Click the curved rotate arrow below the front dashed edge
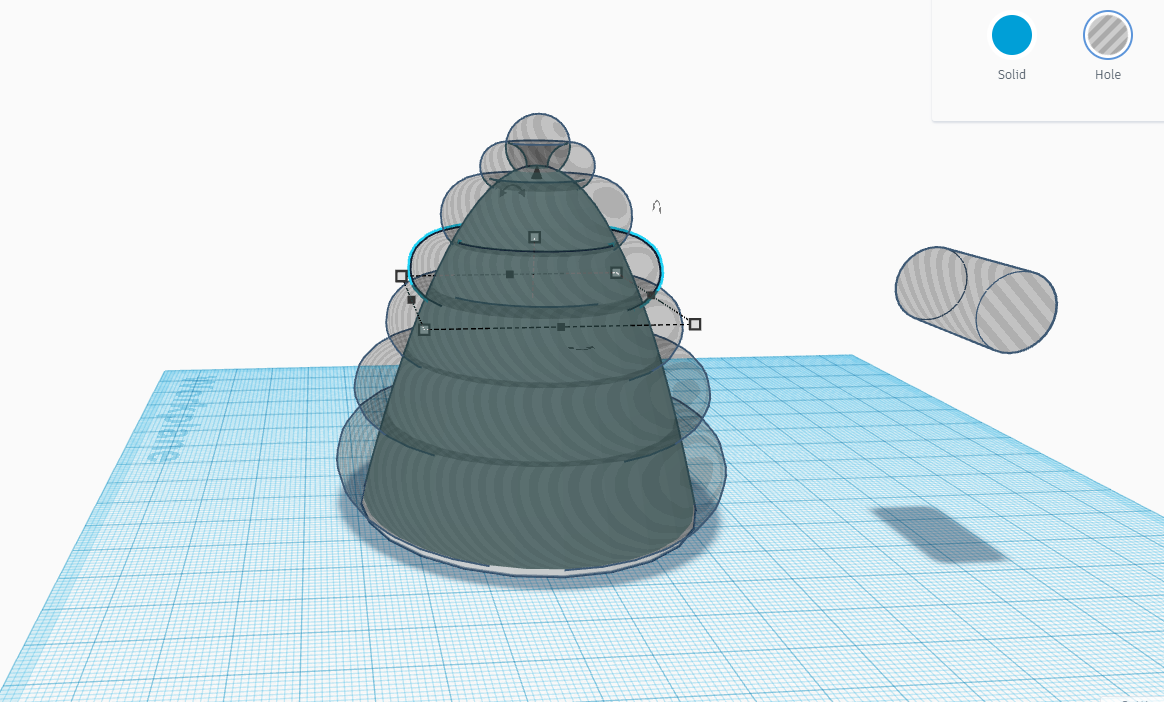1164x702 pixels. coord(581,347)
